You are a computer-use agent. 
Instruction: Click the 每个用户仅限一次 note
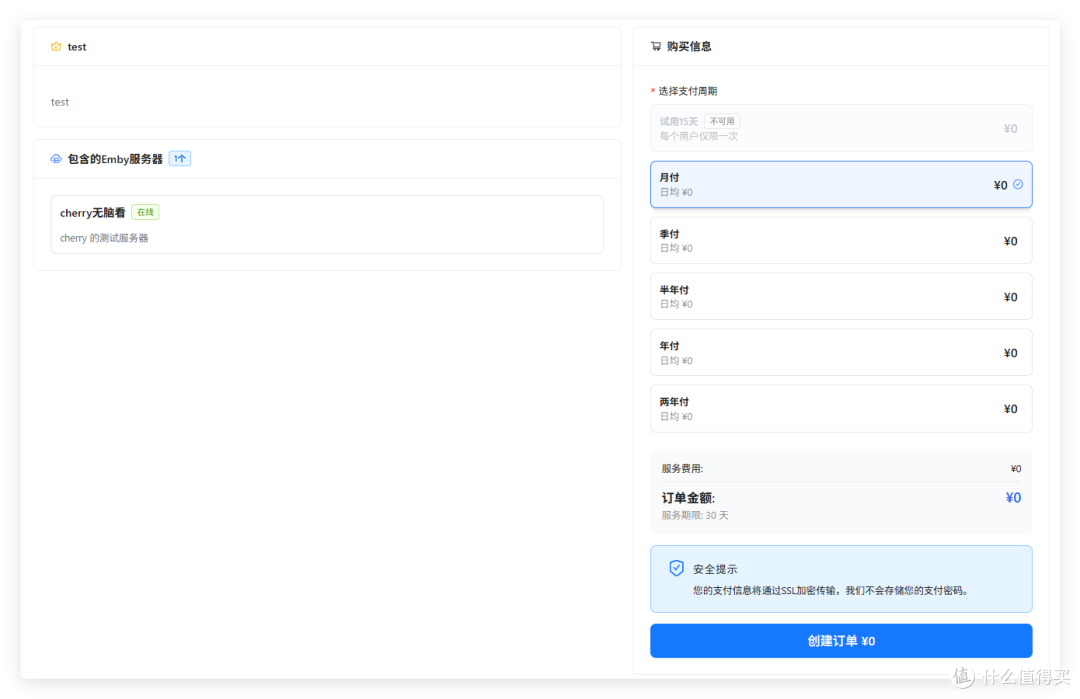pyautogui.click(x=698, y=136)
